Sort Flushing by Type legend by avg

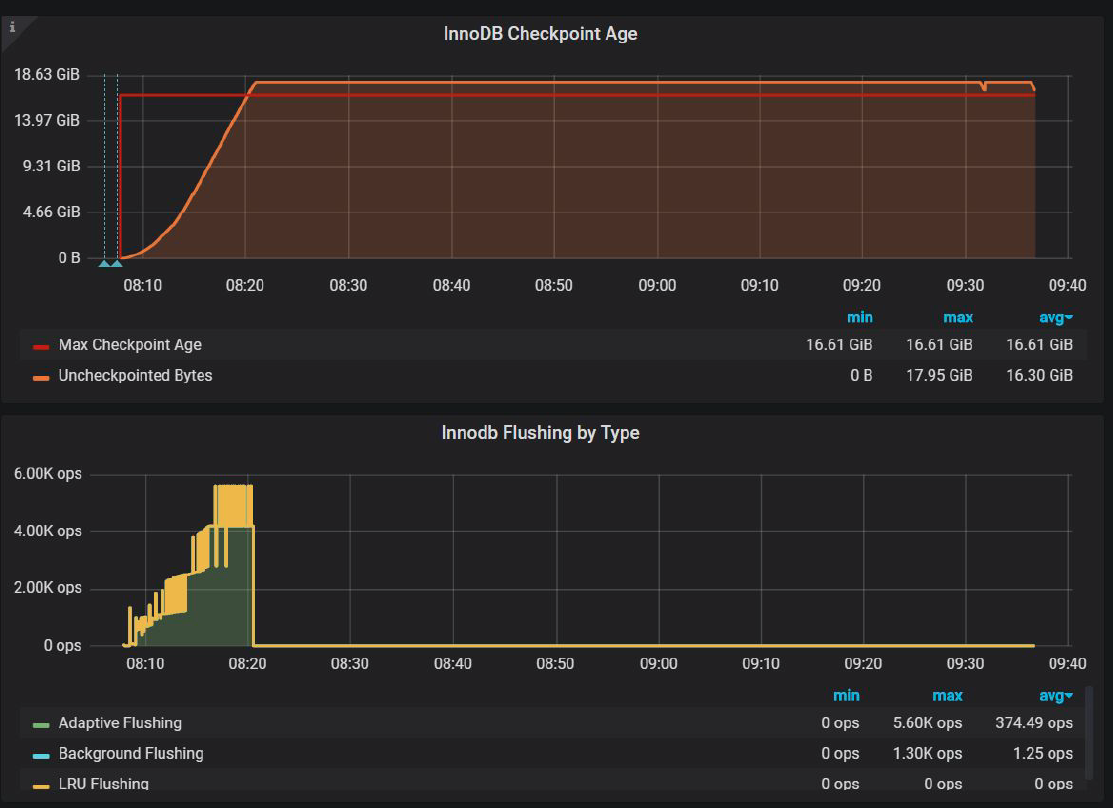tap(1055, 696)
